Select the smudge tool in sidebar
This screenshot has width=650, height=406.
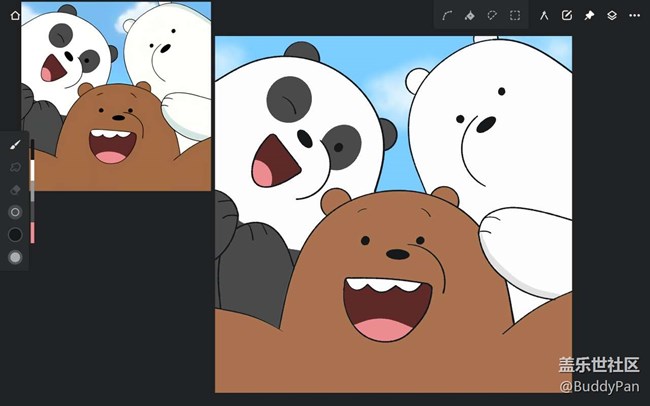pyautogui.click(x=15, y=167)
